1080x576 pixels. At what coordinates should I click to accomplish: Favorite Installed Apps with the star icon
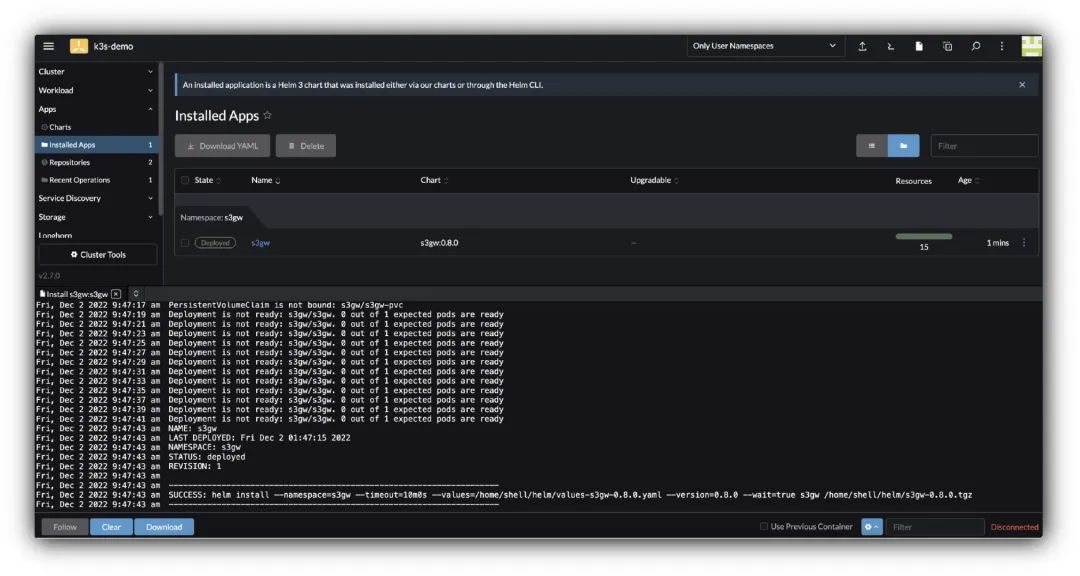click(x=267, y=115)
